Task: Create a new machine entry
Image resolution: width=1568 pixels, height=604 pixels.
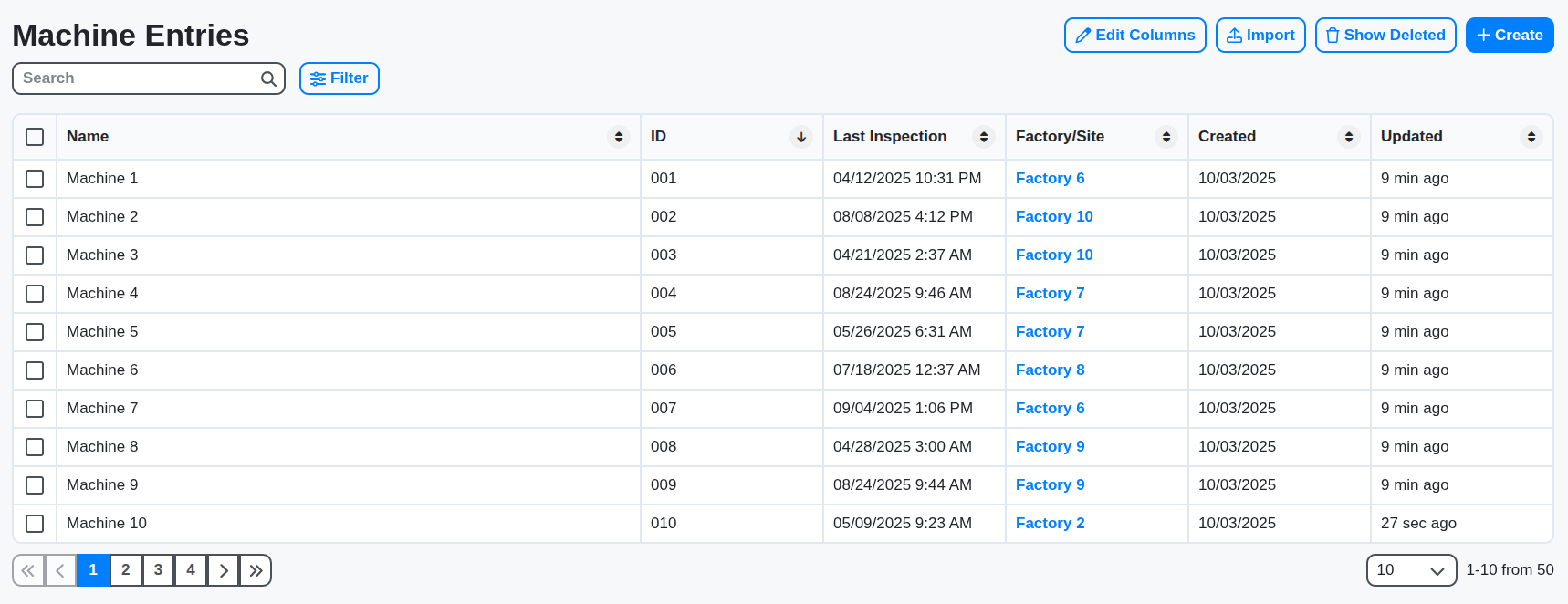Action: (1510, 35)
